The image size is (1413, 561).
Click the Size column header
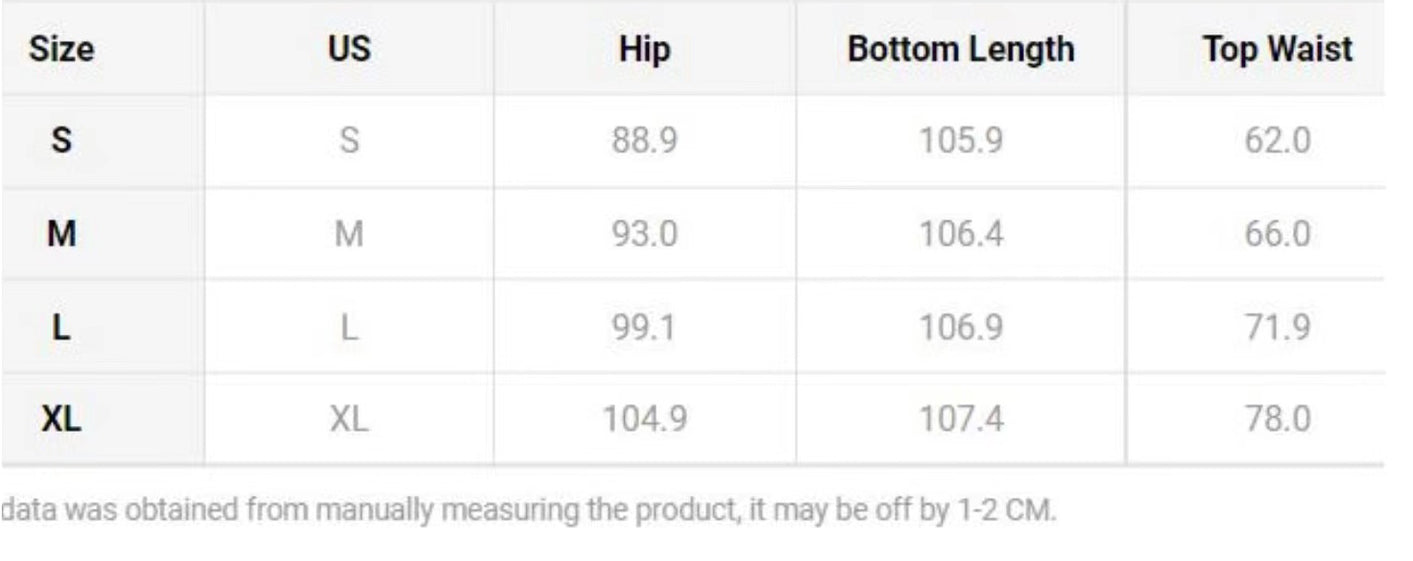tap(61, 49)
